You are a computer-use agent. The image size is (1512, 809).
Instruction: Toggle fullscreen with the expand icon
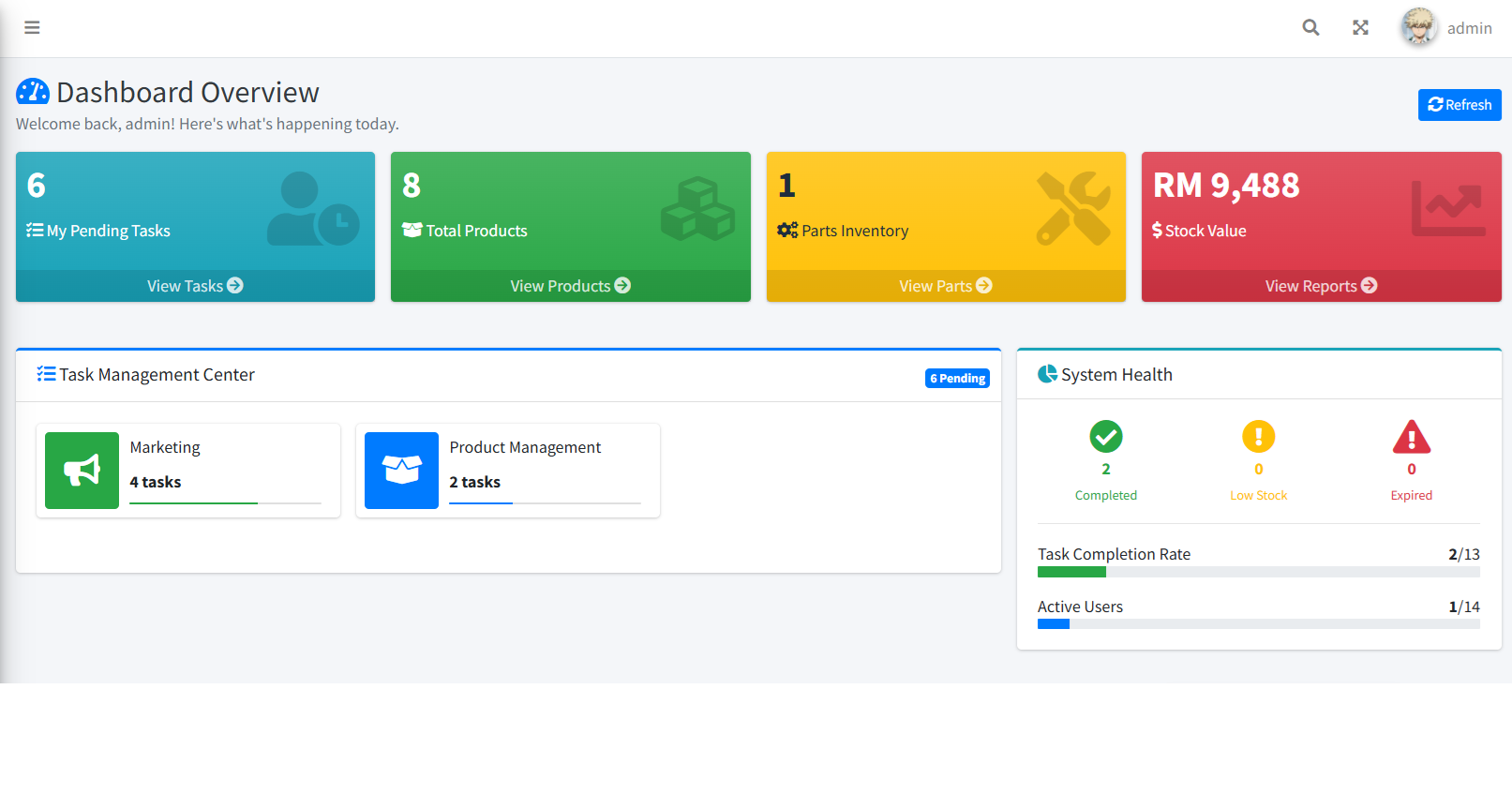click(1360, 28)
